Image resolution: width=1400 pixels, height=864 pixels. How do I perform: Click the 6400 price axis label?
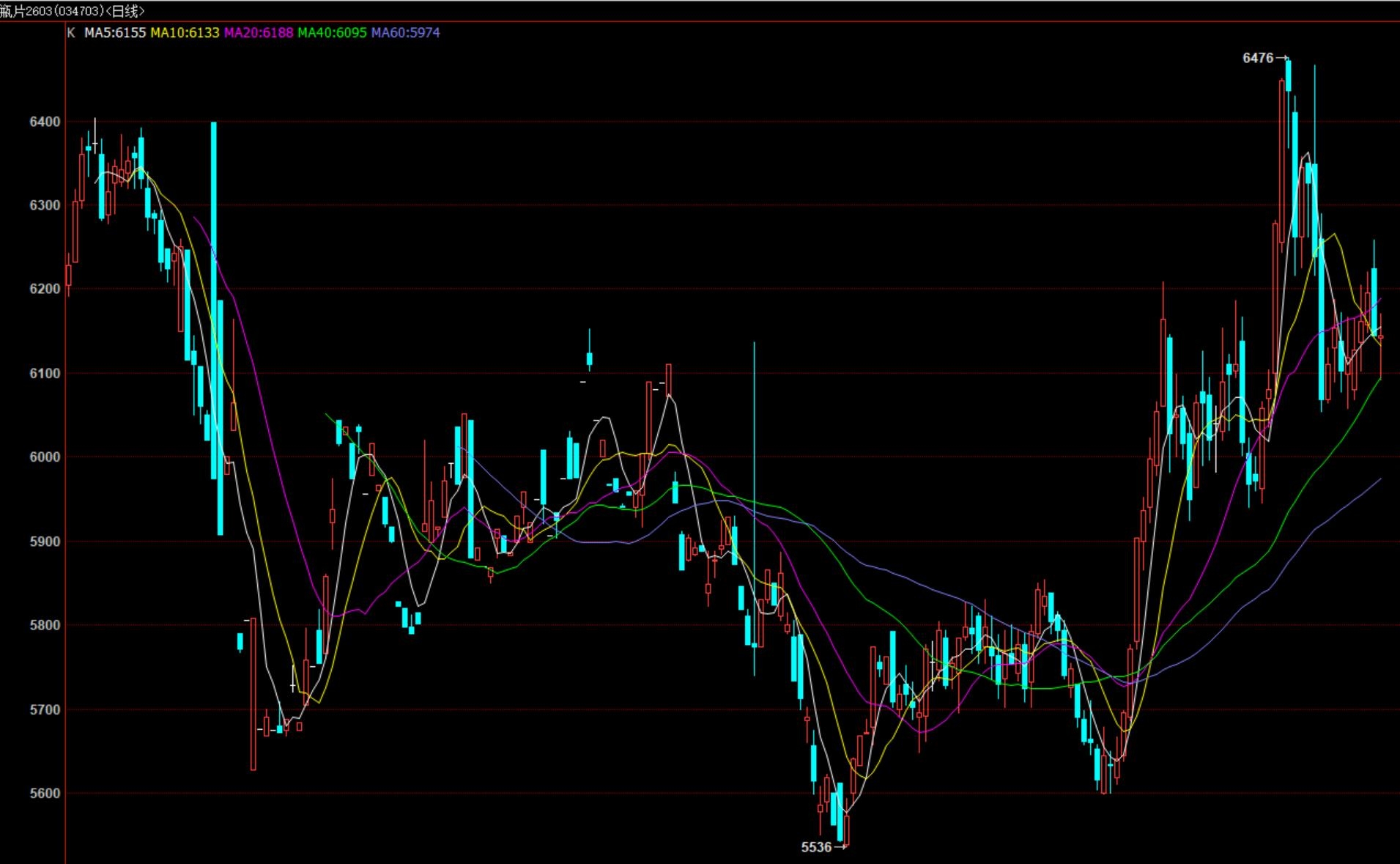tap(45, 122)
